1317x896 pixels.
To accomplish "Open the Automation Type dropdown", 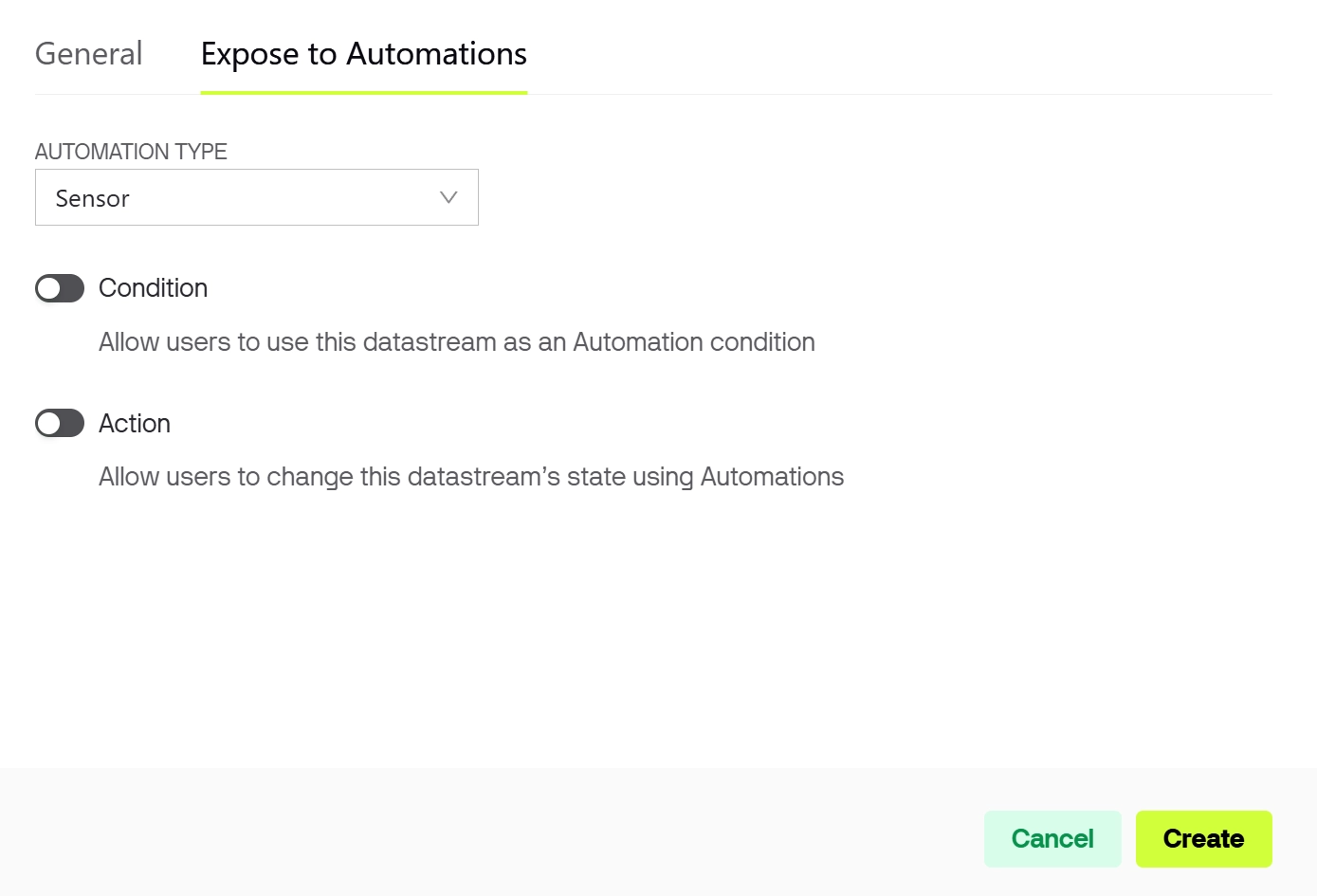I will 256,197.
